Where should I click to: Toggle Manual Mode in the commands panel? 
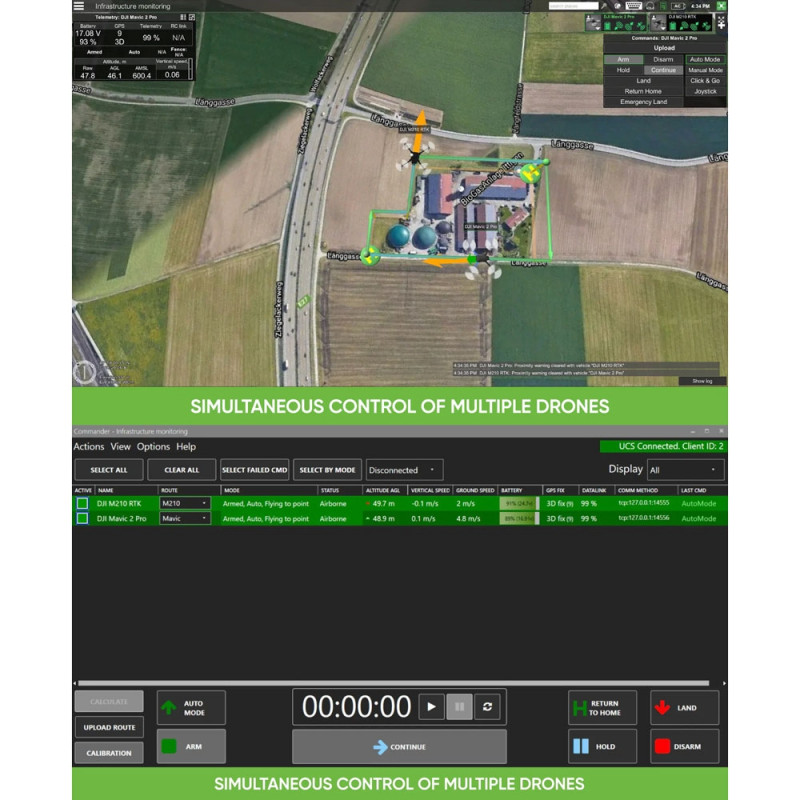pyautogui.click(x=705, y=70)
